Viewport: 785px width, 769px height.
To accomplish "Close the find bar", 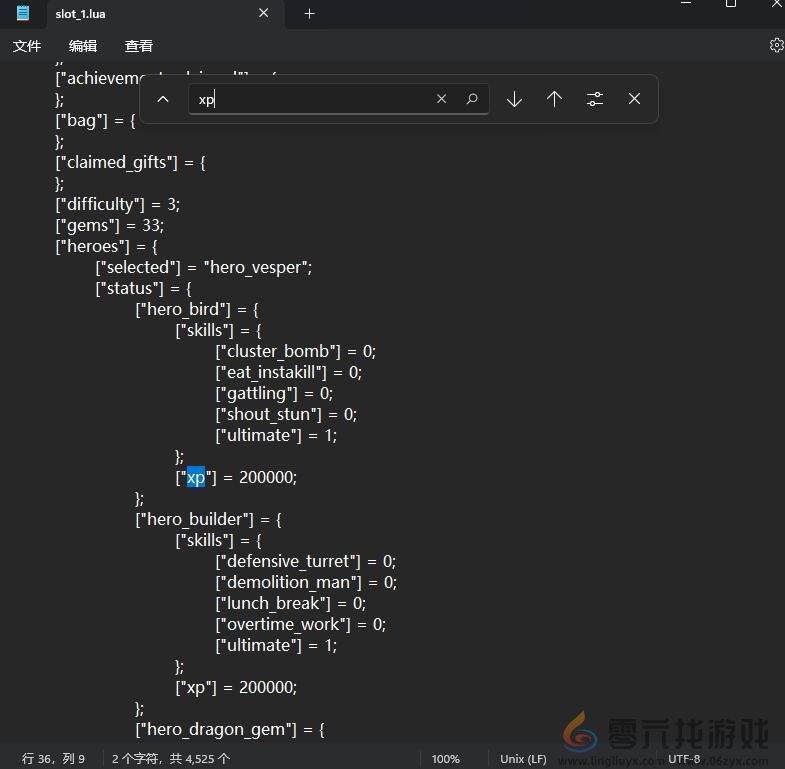I will coord(634,99).
